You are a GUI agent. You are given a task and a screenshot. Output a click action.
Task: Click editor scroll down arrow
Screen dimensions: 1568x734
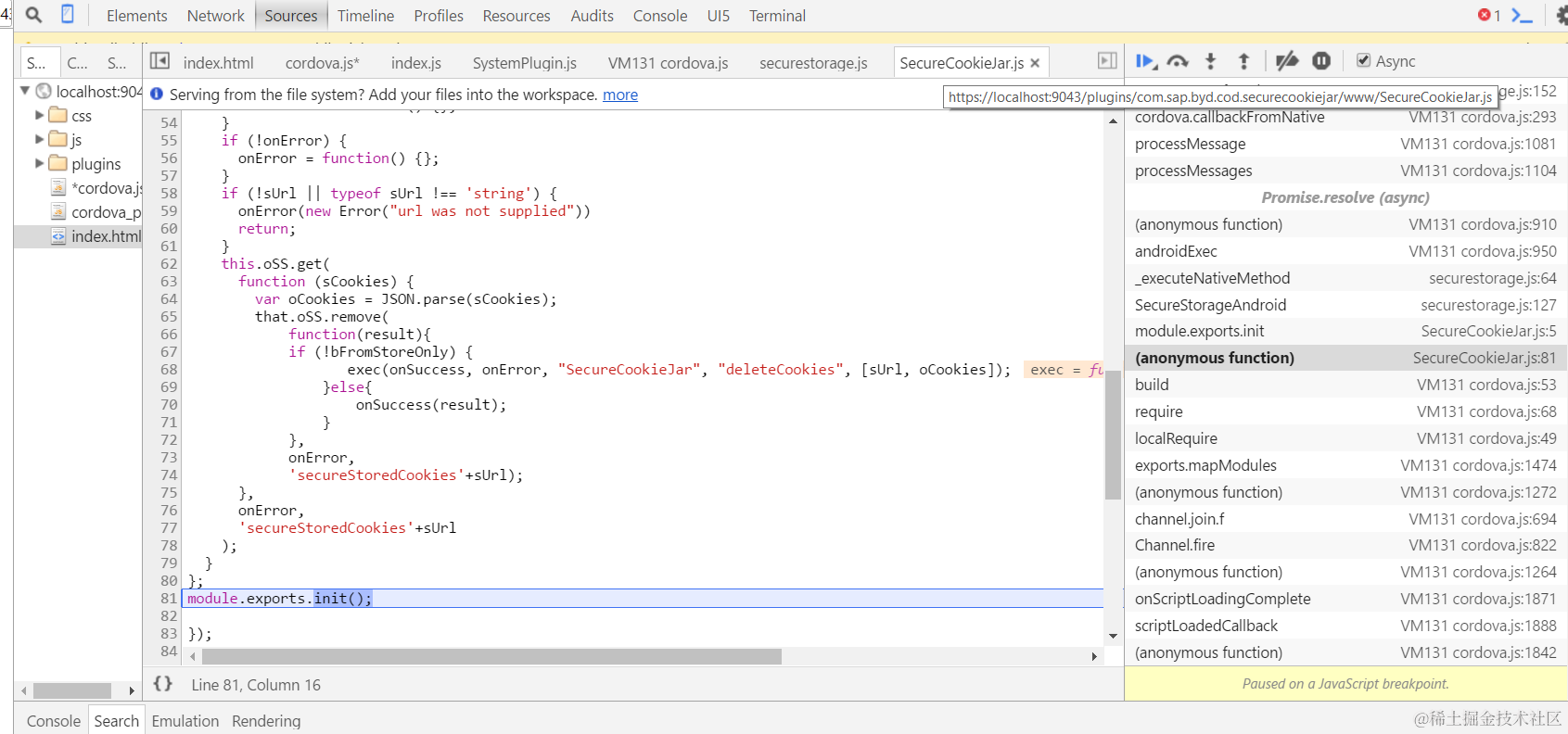[x=1113, y=636]
